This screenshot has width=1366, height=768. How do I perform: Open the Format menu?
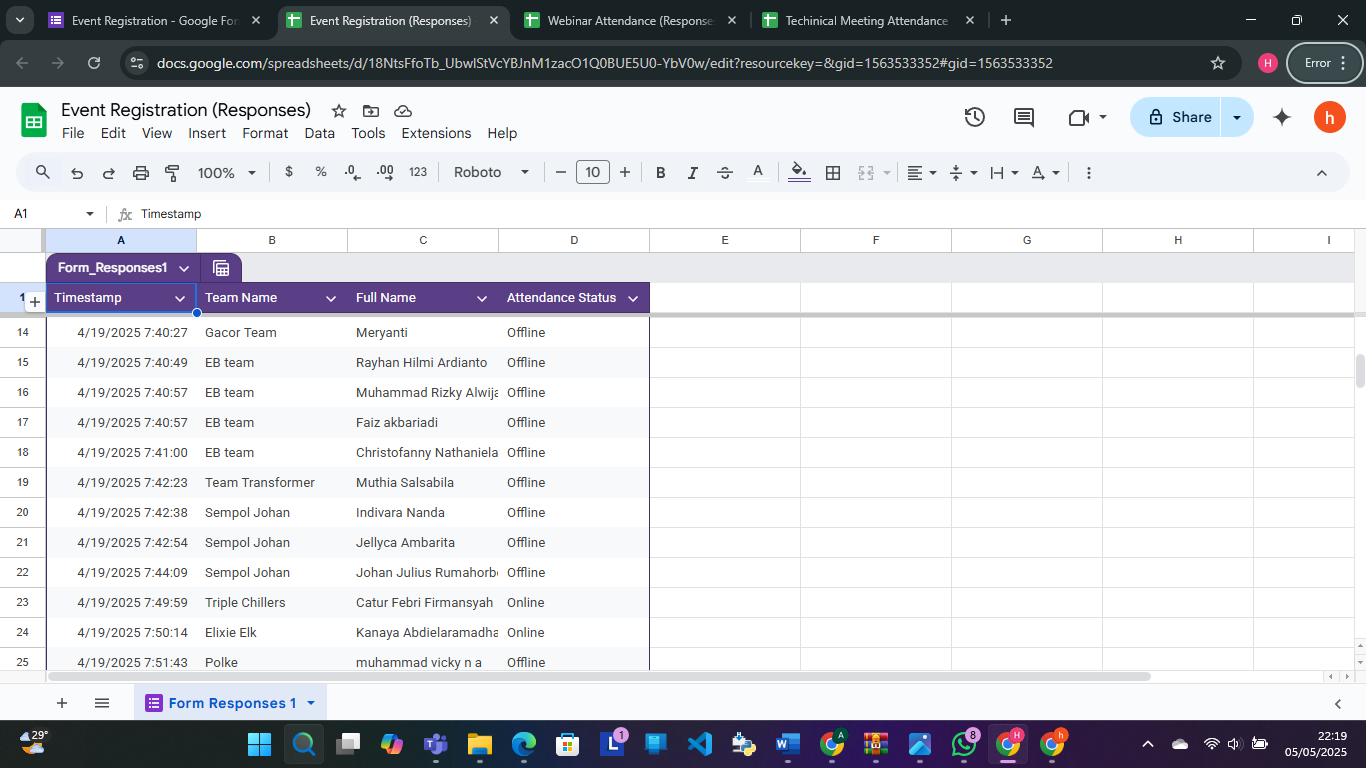[265, 133]
